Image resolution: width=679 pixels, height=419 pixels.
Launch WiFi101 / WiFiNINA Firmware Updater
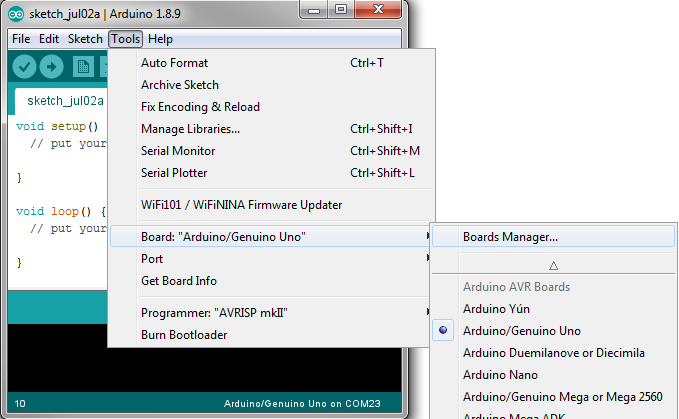(271, 205)
